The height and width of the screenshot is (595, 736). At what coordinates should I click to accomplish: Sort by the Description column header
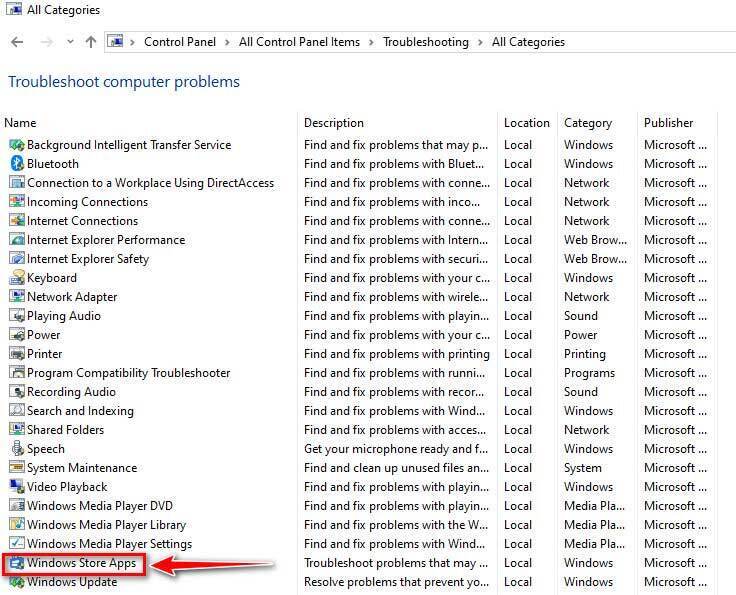[334, 123]
